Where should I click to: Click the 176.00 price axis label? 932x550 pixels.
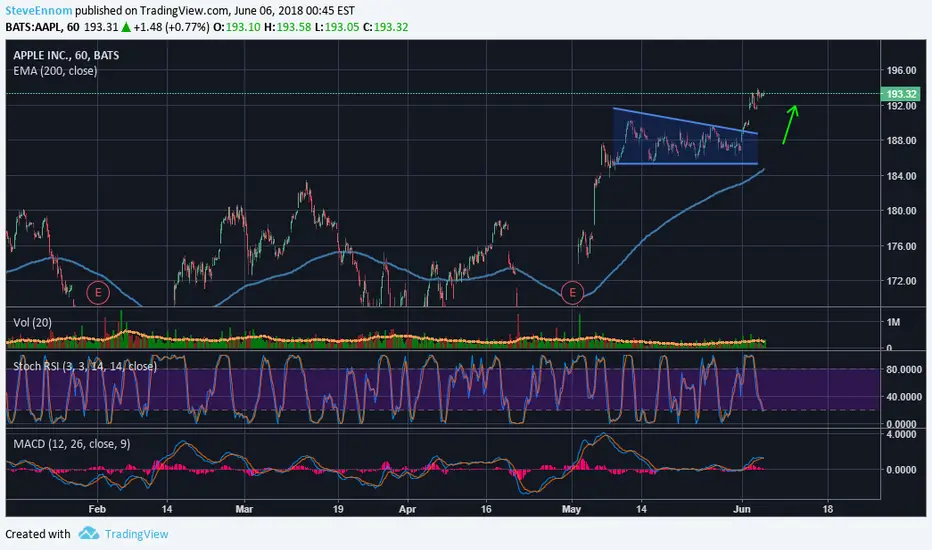(901, 246)
